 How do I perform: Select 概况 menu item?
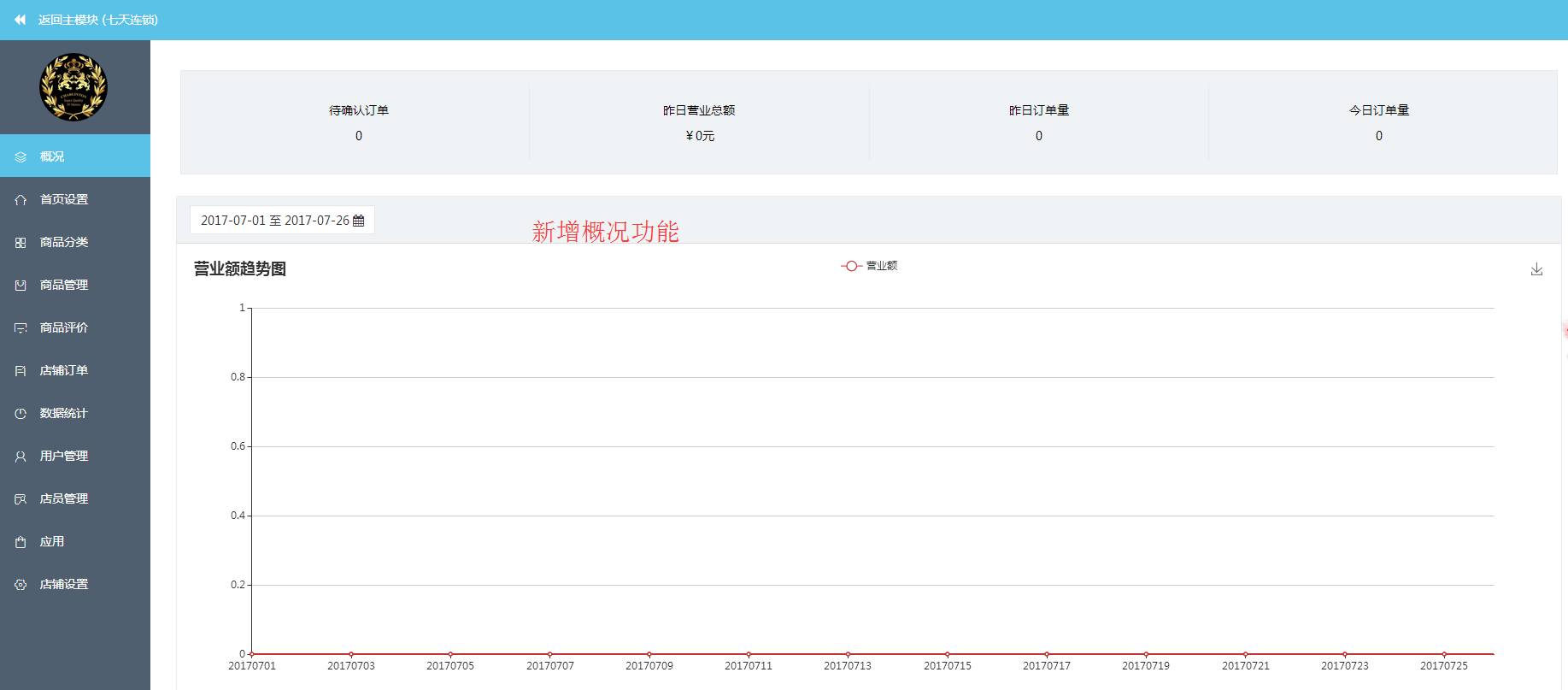tap(75, 156)
